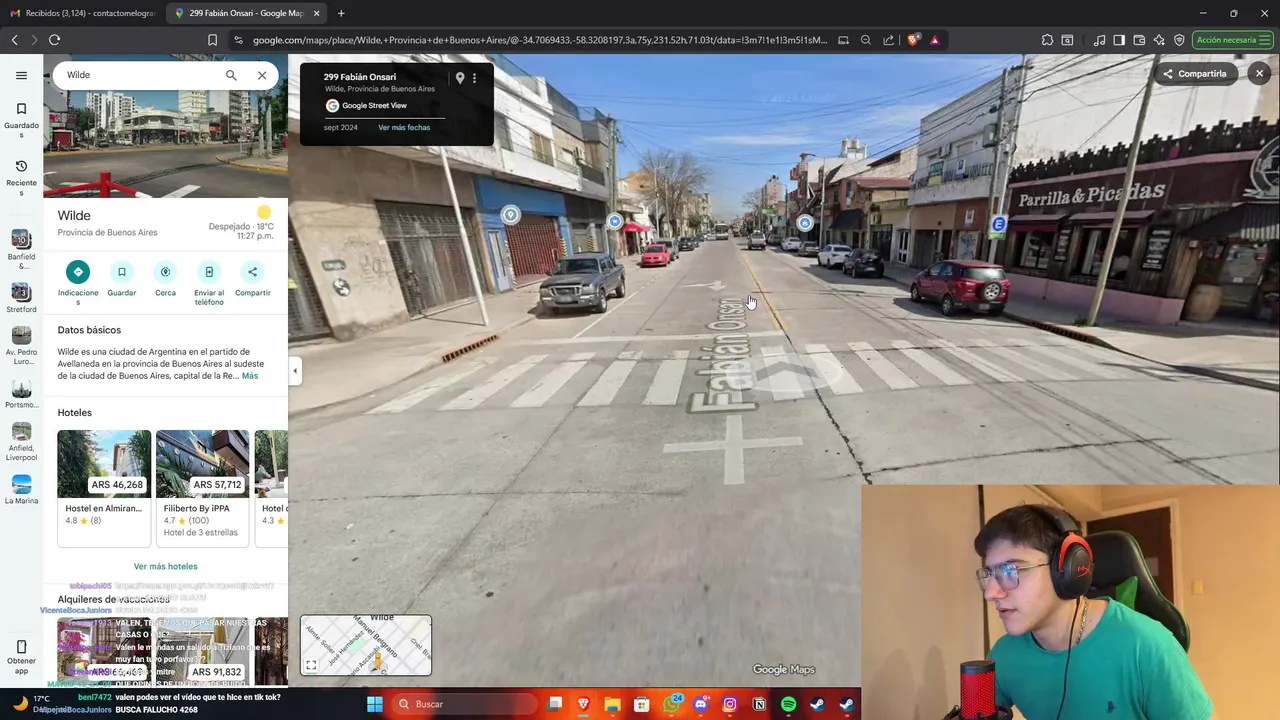Open the Av. Pedro Luro recent item
Image resolution: width=1280 pixels, height=720 pixels.
click(21, 346)
